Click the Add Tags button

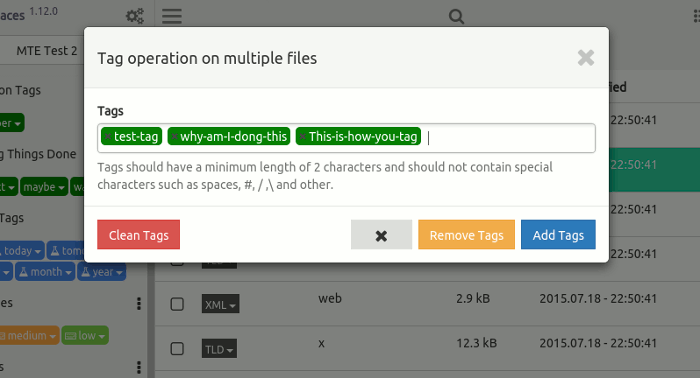point(558,234)
